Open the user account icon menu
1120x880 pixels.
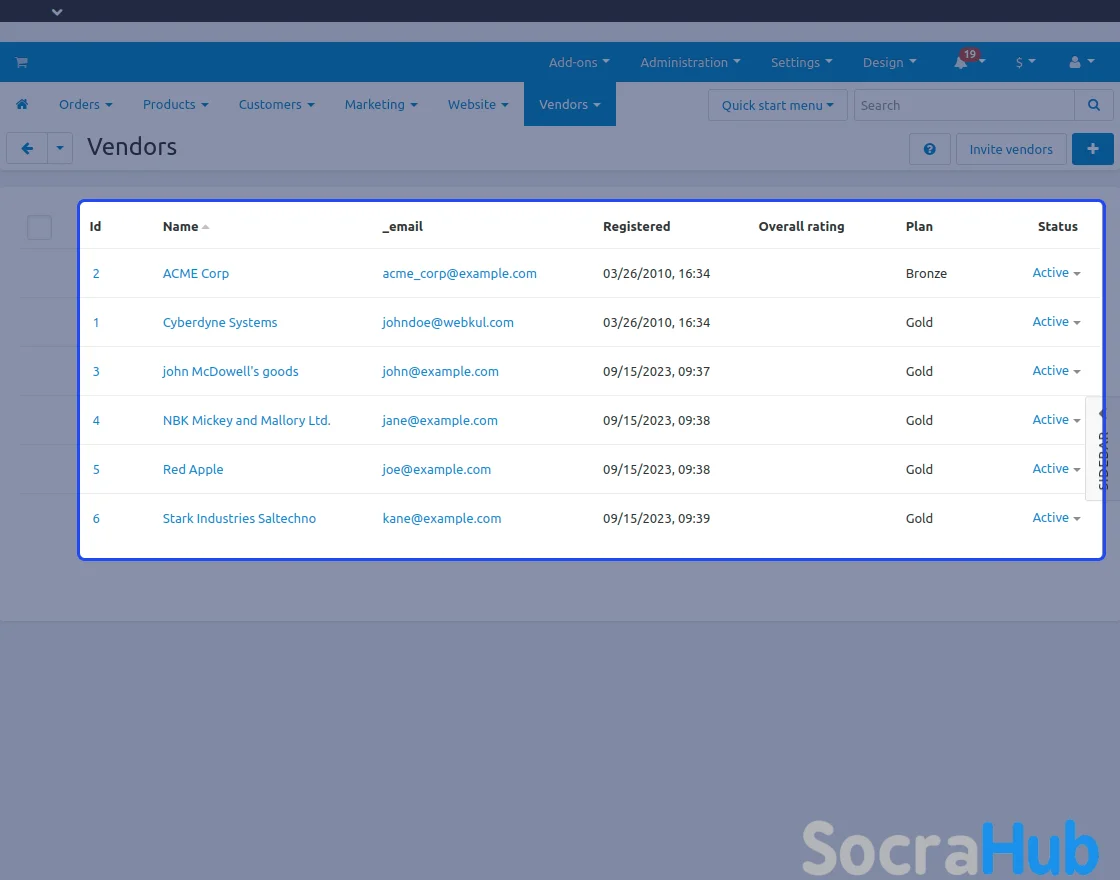(x=1080, y=62)
